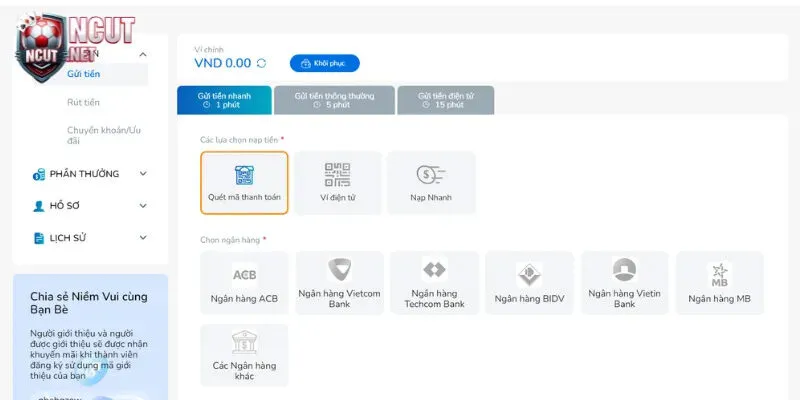Pick the BIDV bank logo icon
This screenshot has width=800, height=400.
pos(529,274)
